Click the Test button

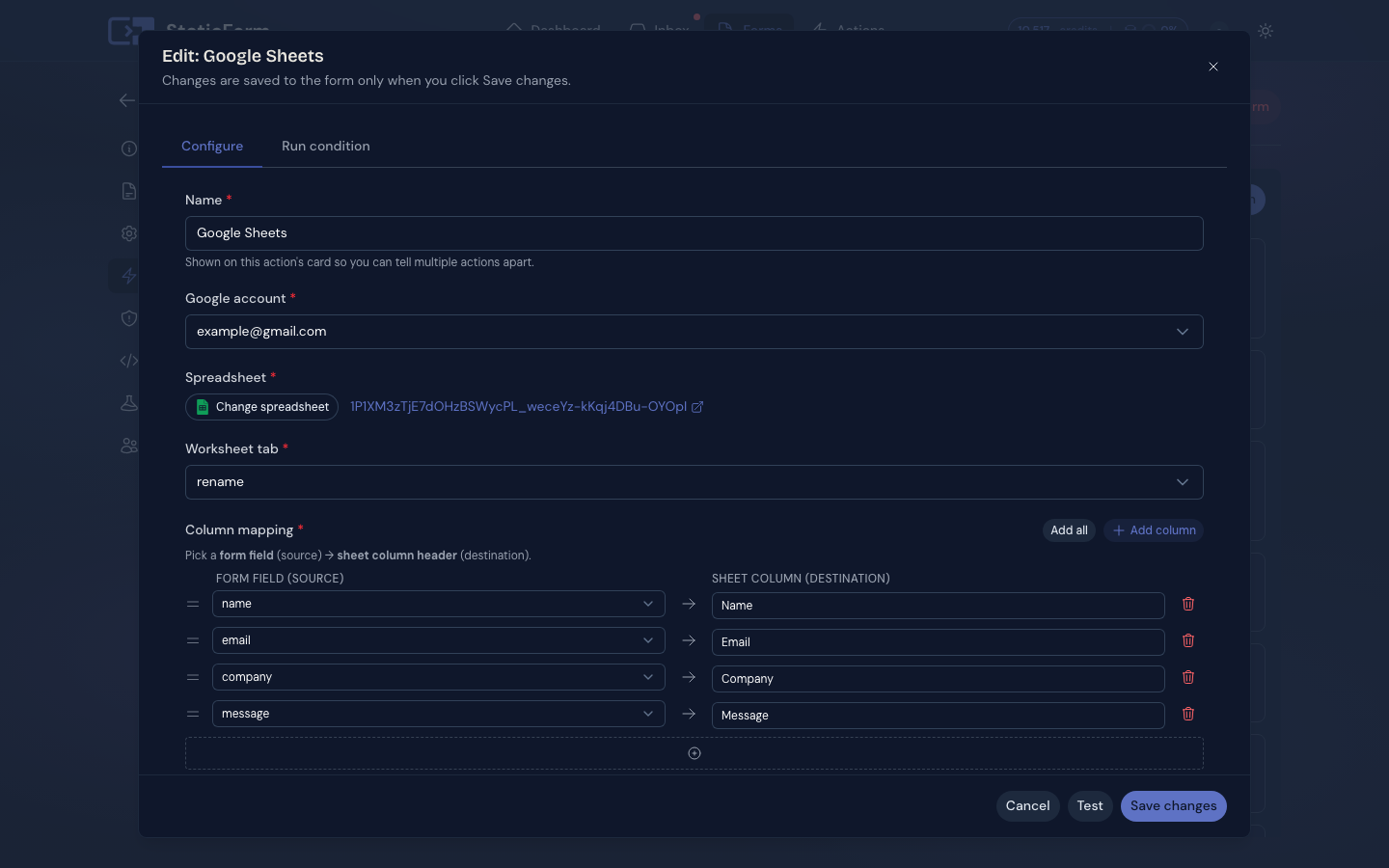[1090, 806]
